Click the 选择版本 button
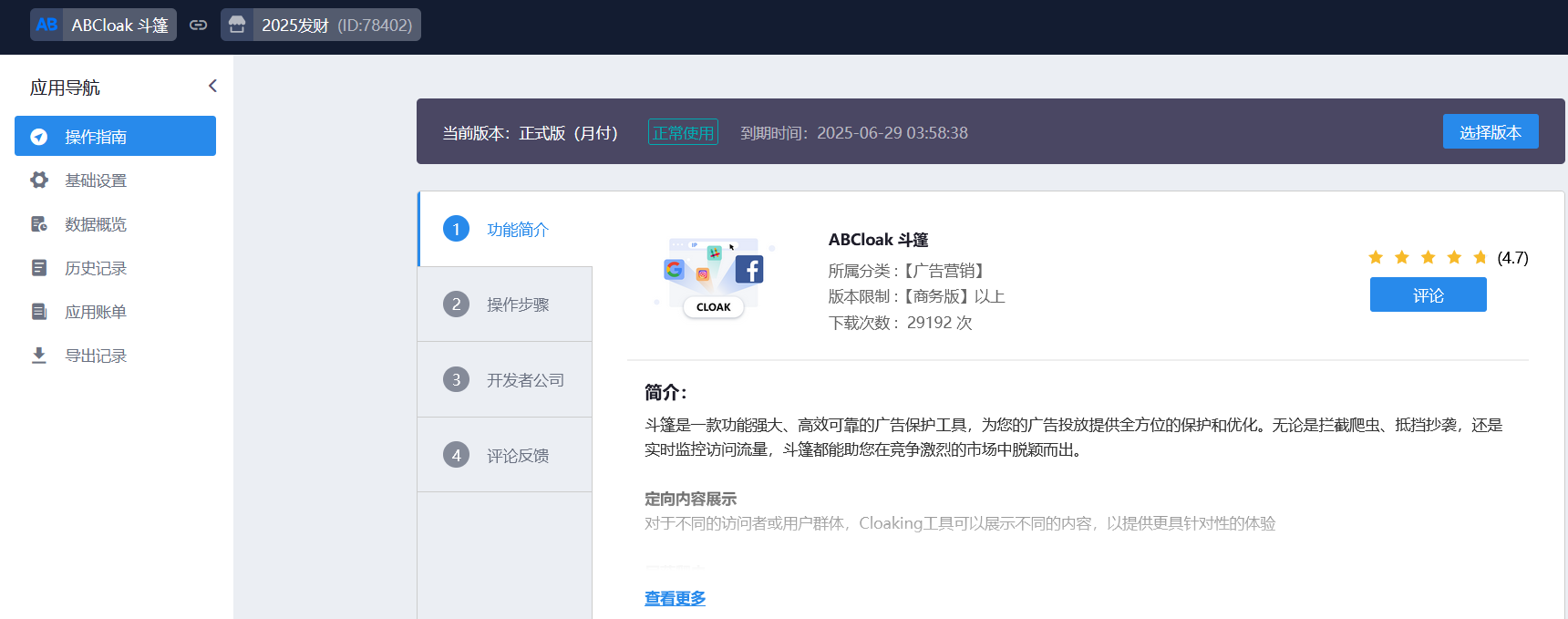Screen dimensions: 1568x619 click(x=1491, y=131)
